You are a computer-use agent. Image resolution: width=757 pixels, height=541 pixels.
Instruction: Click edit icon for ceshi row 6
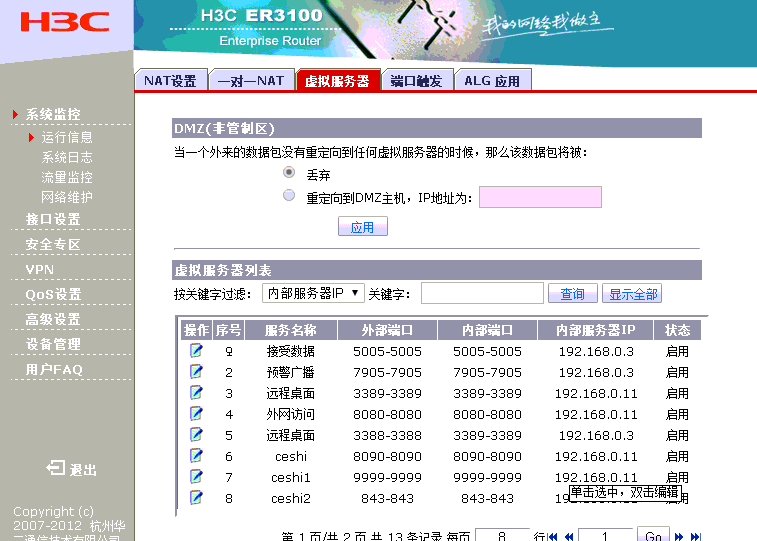click(196, 456)
